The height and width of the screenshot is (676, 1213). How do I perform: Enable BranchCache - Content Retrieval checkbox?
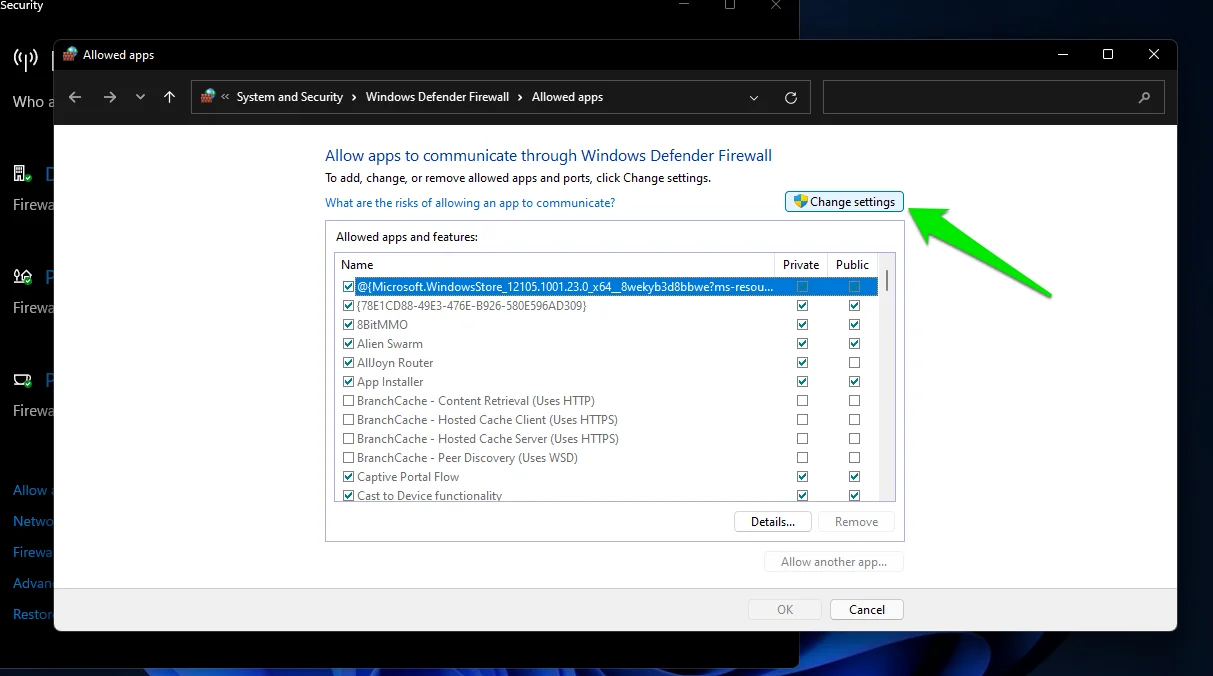[x=348, y=401]
